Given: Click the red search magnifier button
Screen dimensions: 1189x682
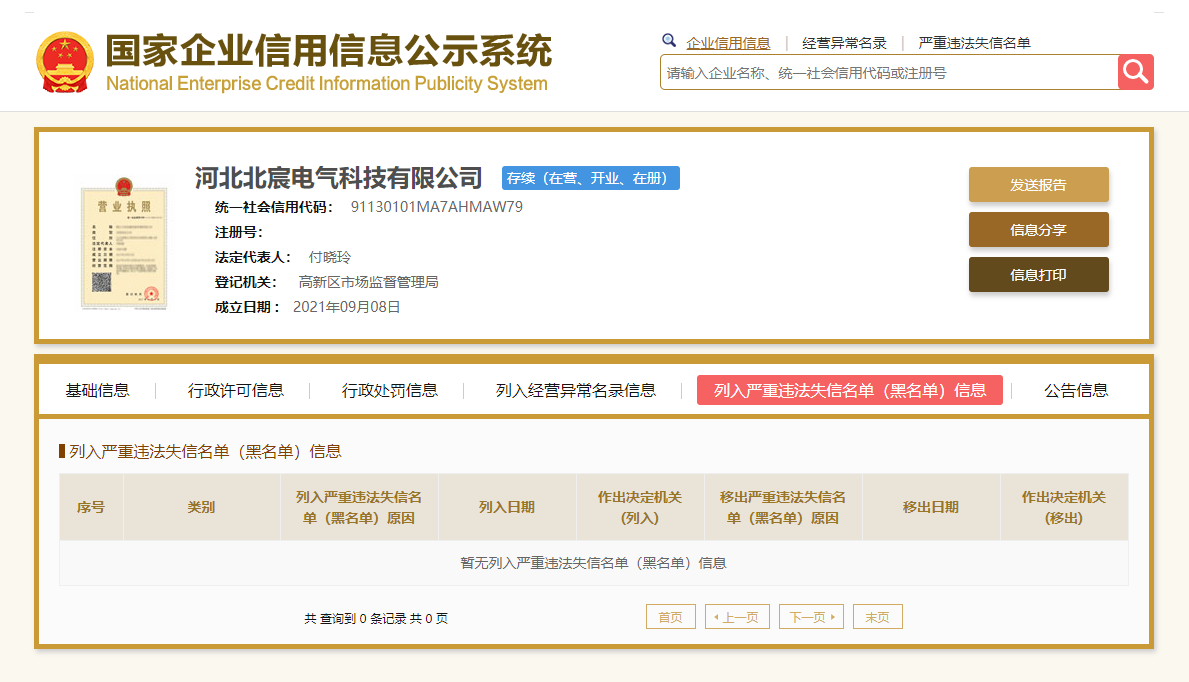Looking at the screenshot, I should 1135,72.
